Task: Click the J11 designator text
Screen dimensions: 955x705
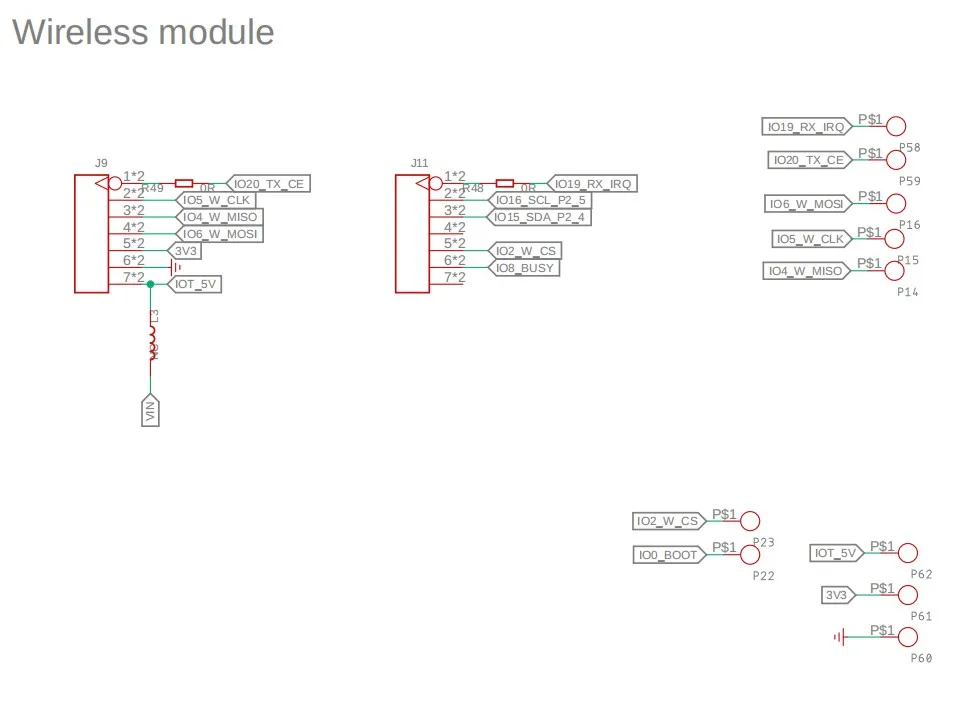Action: [x=419, y=163]
